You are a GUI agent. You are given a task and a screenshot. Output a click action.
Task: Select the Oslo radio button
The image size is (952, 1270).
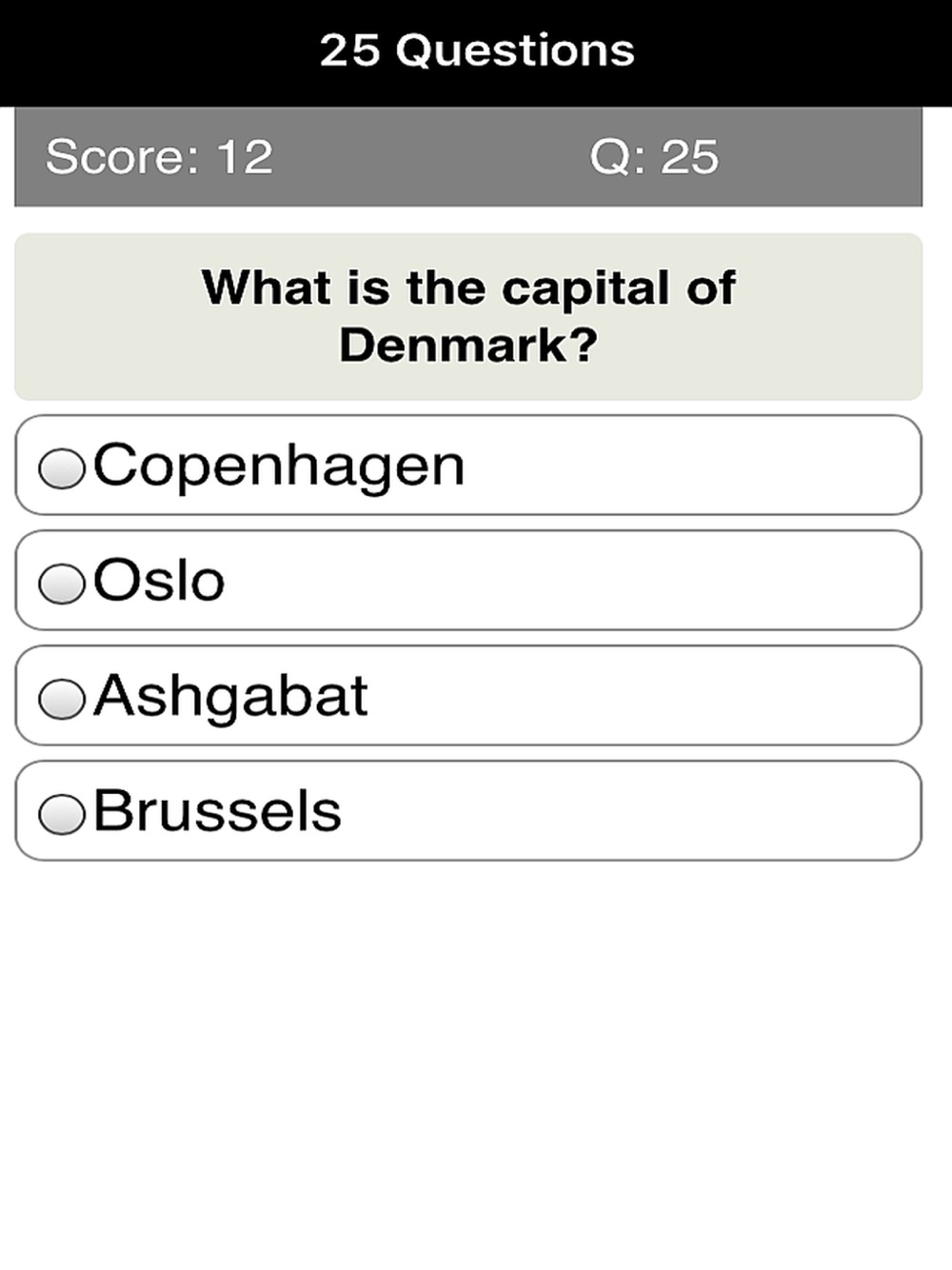[62, 584]
